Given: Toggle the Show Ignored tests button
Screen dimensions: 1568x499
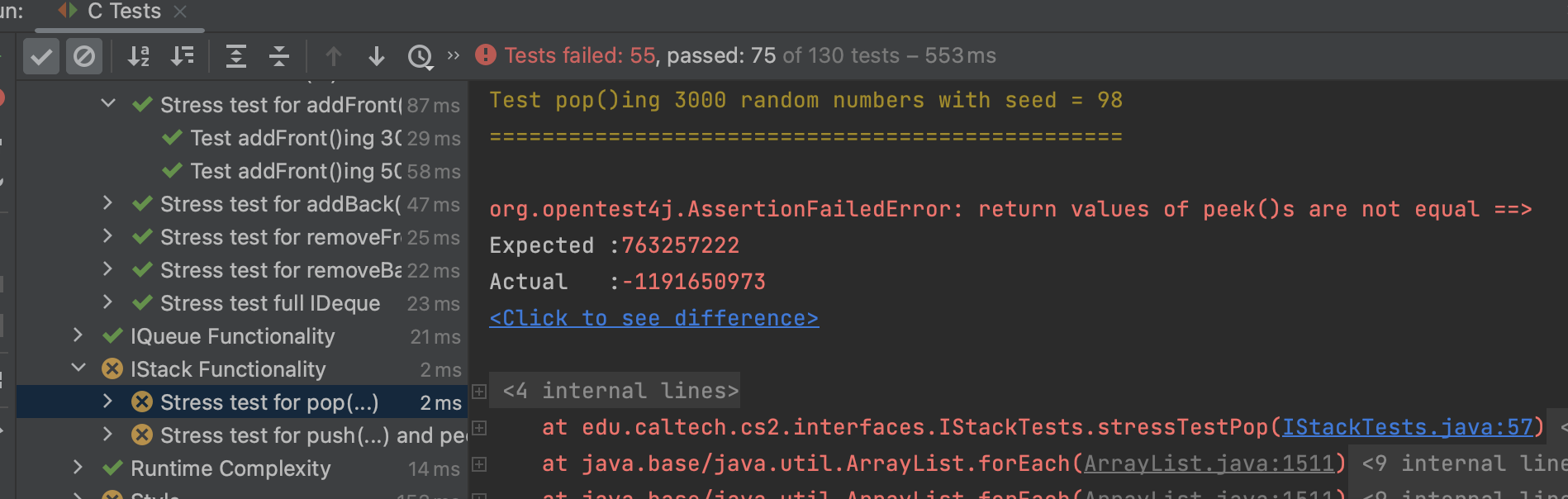Looking at the screenshot, I should [x=84, y=56].
